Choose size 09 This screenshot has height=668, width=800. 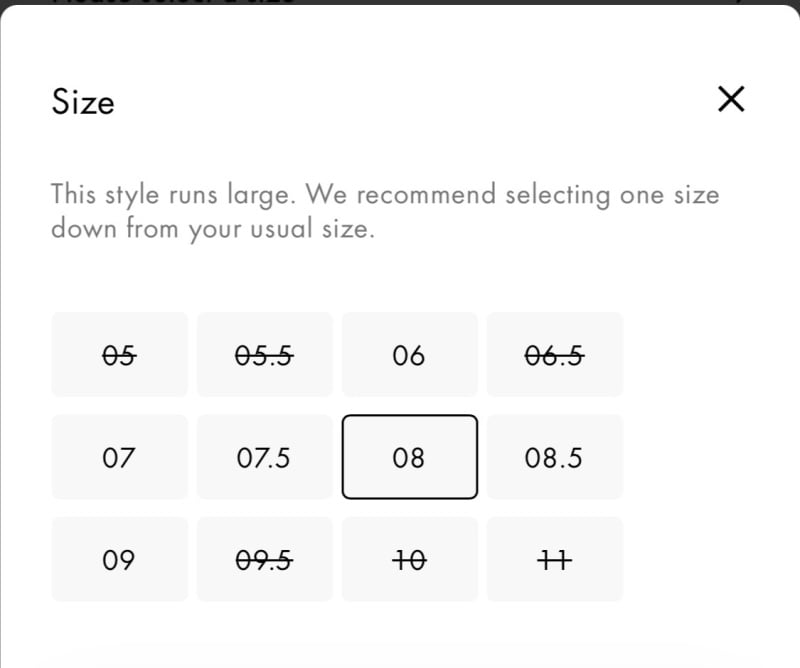click(x=119, y=559)
